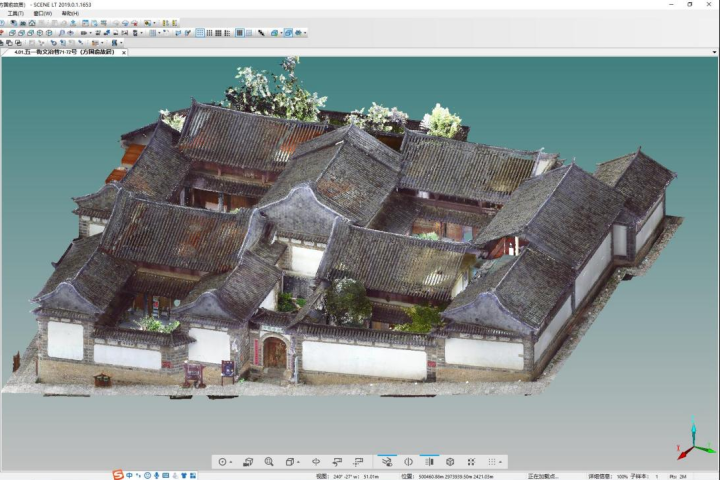Expand the navigation mode dropdown arrow
The width and height of the screenshot is (720, 480).
[232, 462]
